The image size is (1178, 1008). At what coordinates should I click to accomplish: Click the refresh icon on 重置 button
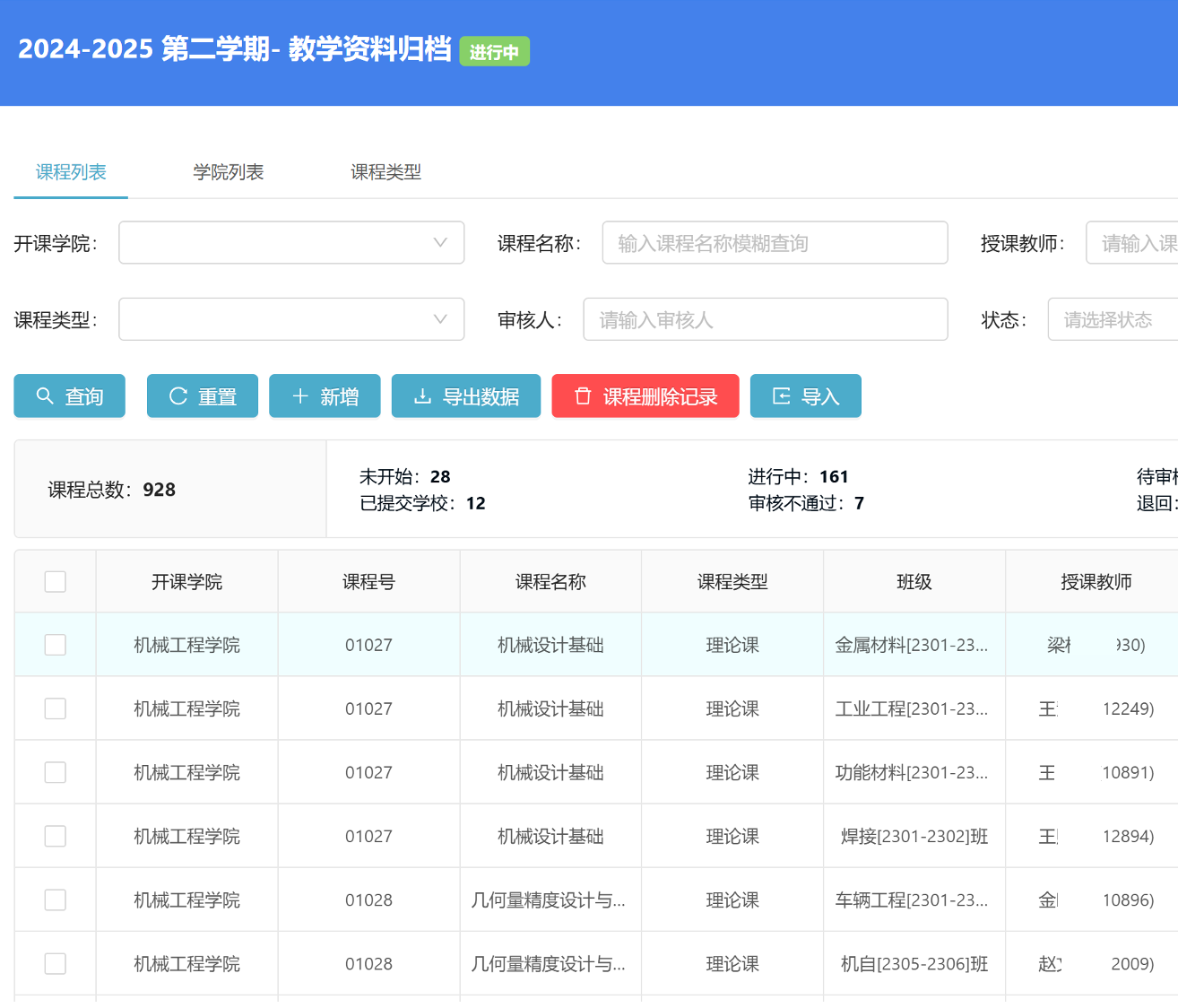(x=178, y=395)
